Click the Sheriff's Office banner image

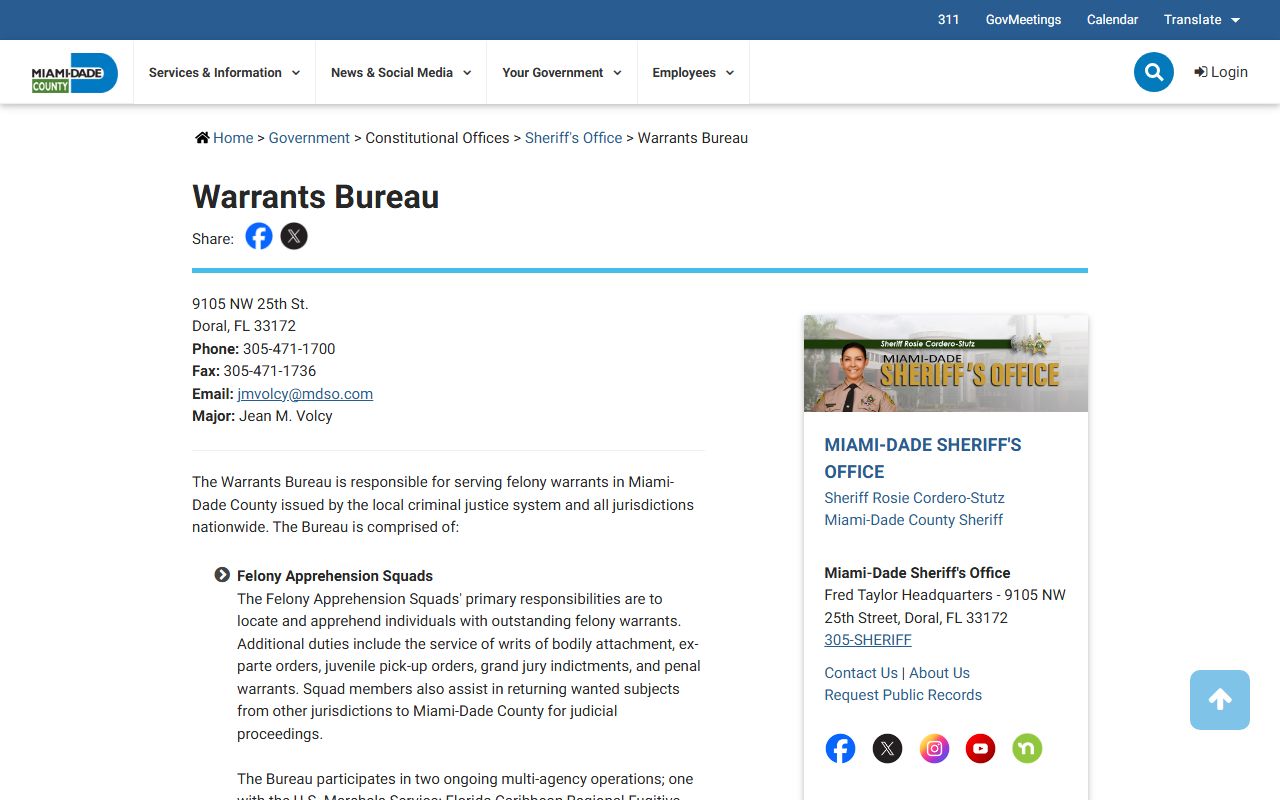(946, 363)
